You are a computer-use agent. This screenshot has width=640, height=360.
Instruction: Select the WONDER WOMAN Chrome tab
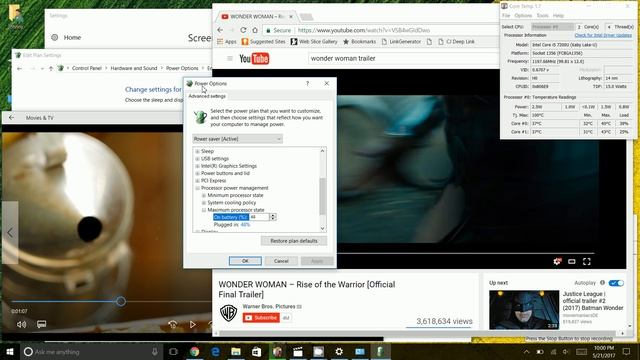(257, 16)
